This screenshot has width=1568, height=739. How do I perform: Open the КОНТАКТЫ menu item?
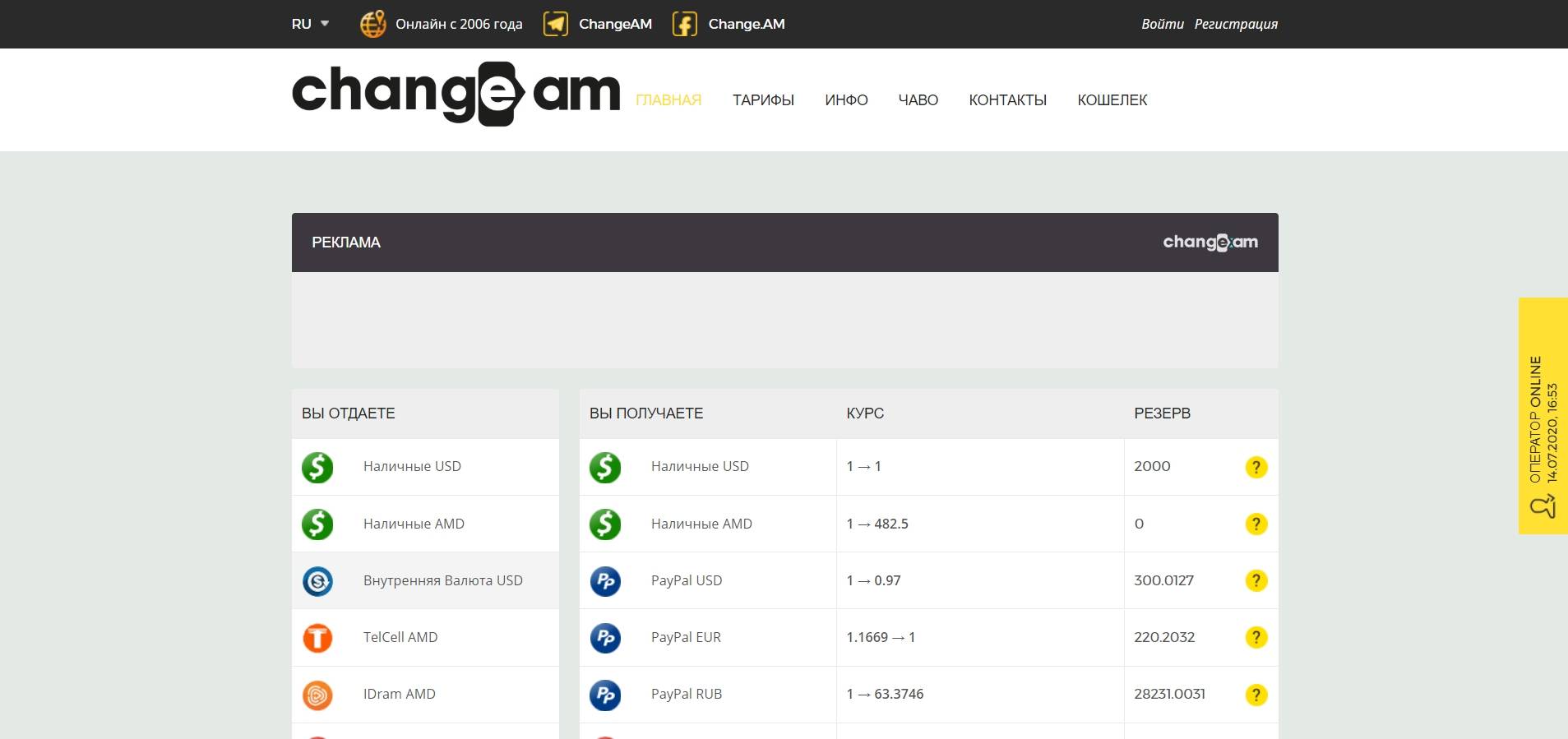pyautogui.click(x=1007, y=99)
